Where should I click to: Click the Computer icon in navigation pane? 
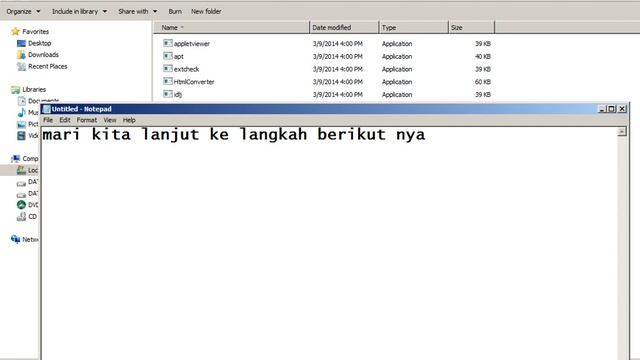[16, 158]
